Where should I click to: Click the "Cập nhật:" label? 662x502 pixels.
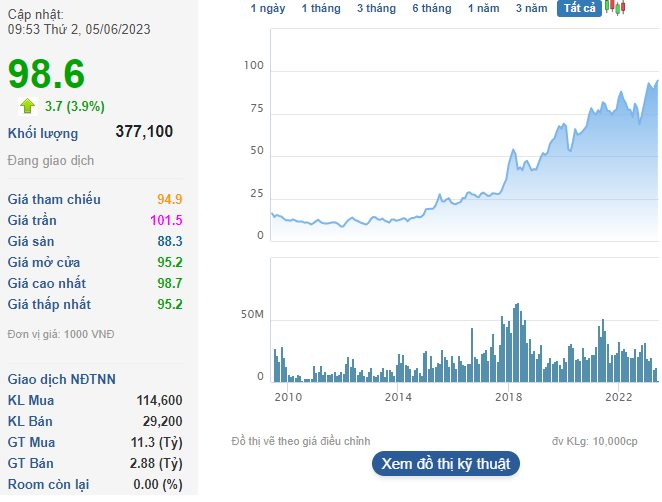[x=36, y=15]
